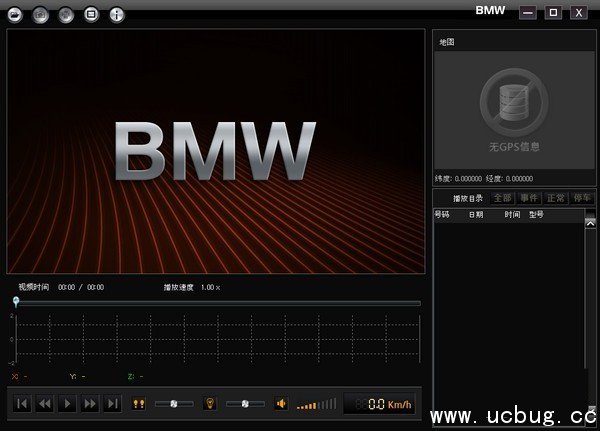Take a snapshot with camera icon
This screenshot has width=600, height=431.
pos(41,15)
